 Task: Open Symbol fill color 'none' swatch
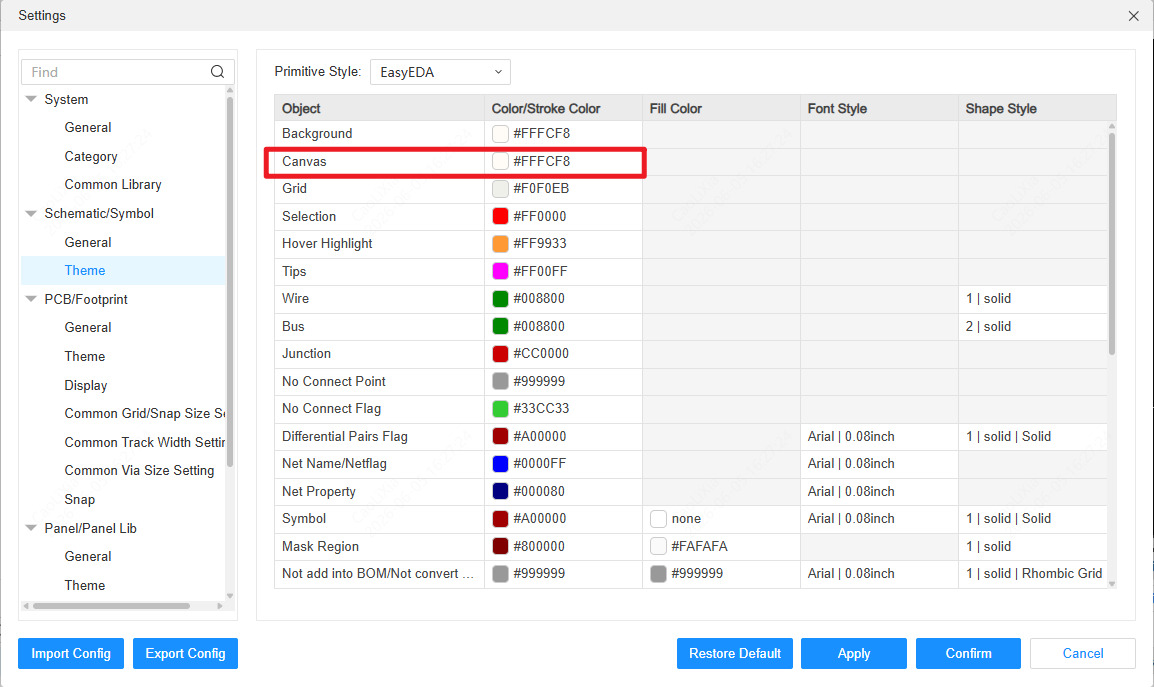pos(659,518)
